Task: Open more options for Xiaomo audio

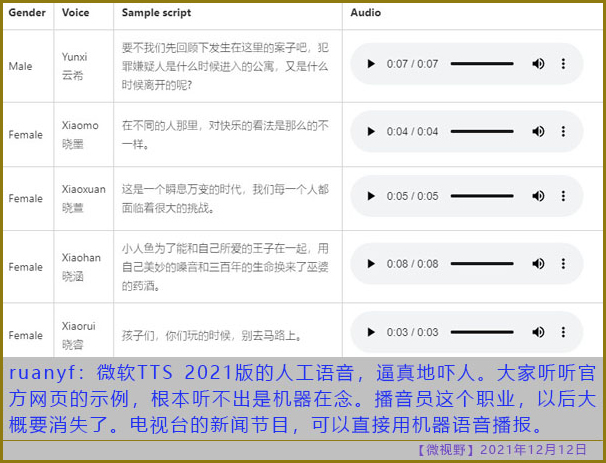Action: [563, 131]
